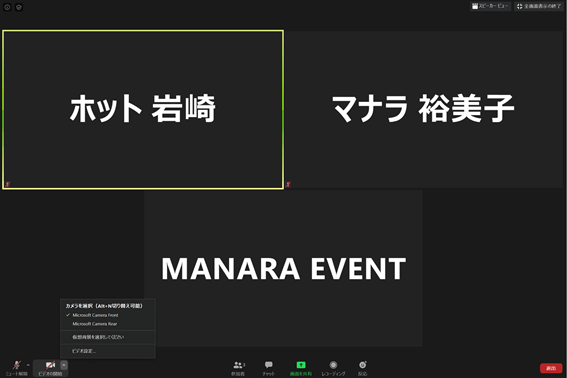Exit full screen mode button
This screenshot has height=378, width=567.
click(x=539, y=6)
